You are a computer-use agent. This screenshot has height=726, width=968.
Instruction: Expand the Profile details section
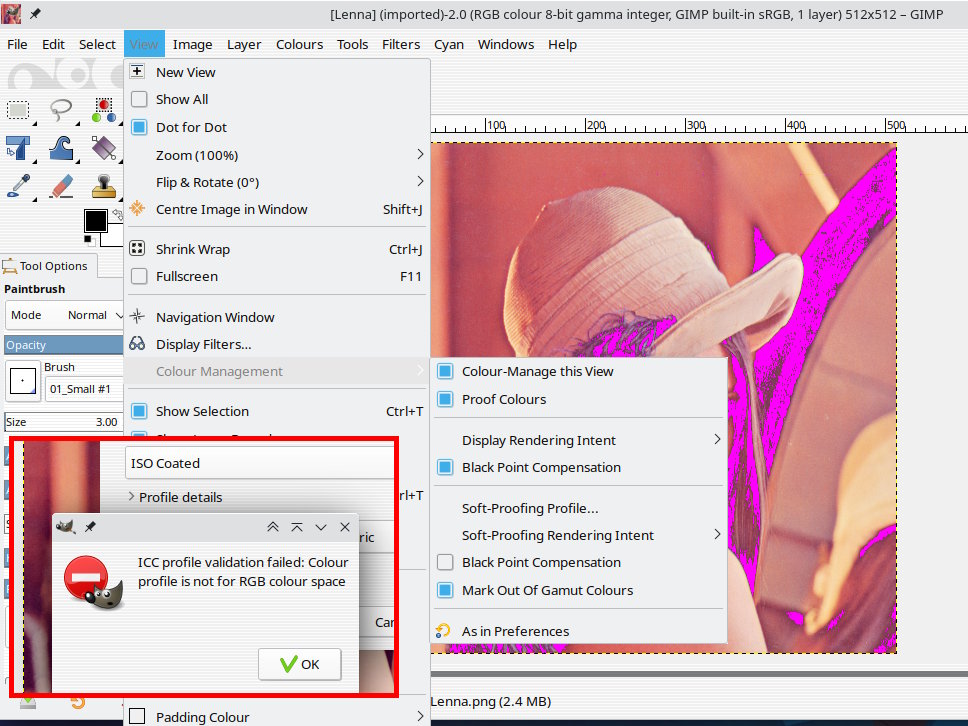175,497
